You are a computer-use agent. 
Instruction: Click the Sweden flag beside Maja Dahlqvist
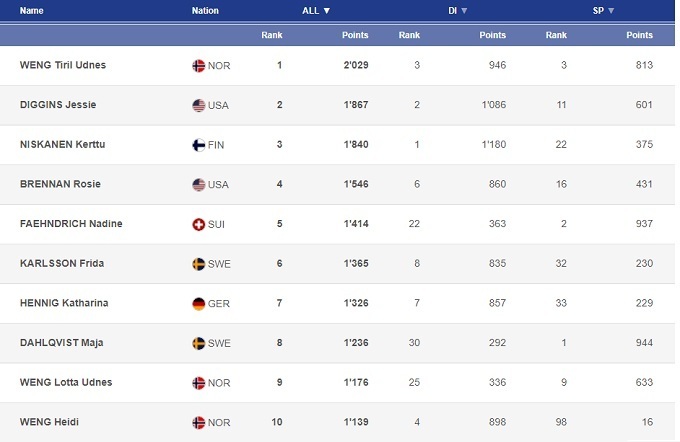[198, 343]
